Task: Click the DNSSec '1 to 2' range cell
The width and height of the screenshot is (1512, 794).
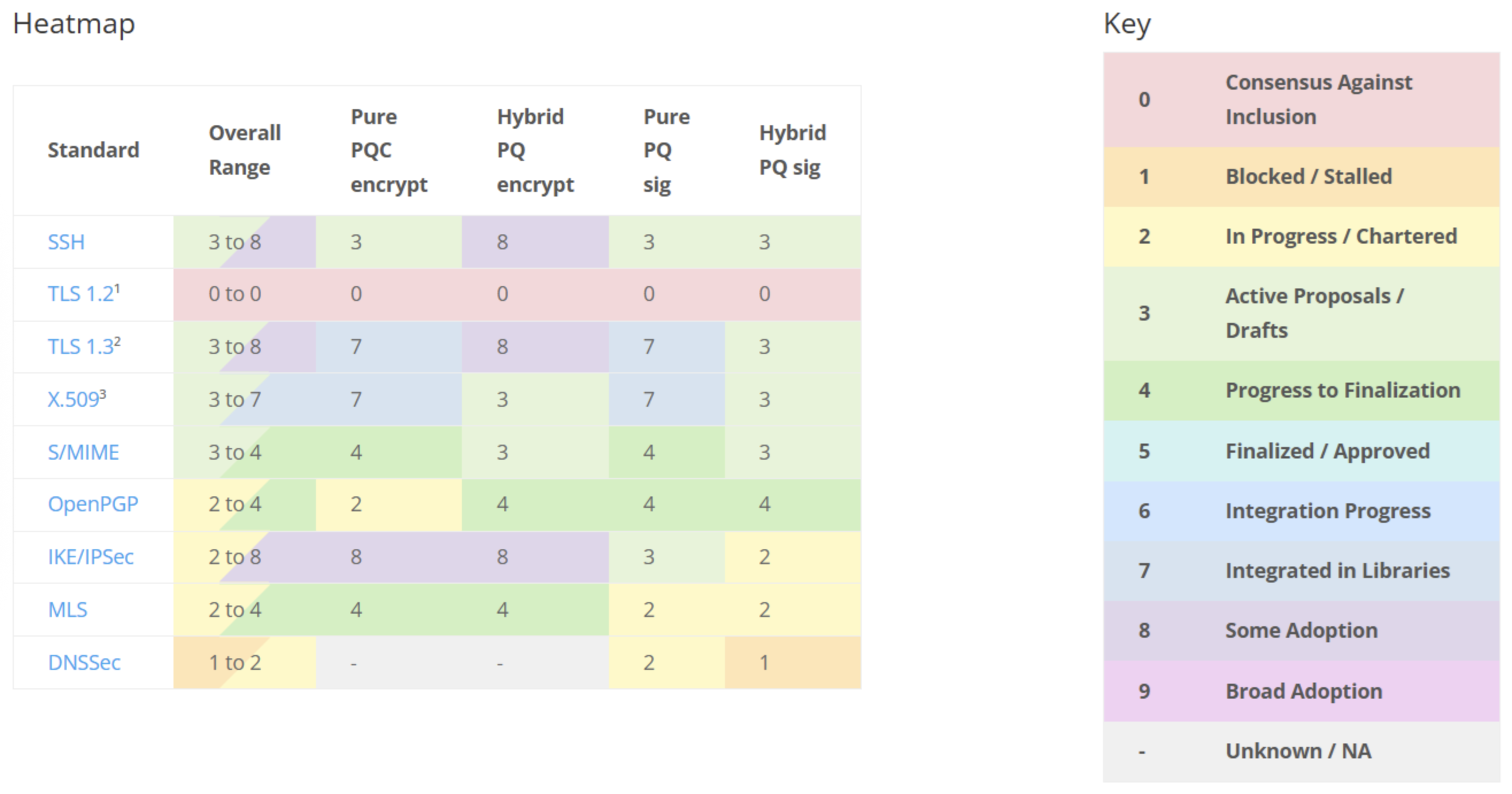Action: click(x=235, y=662)
